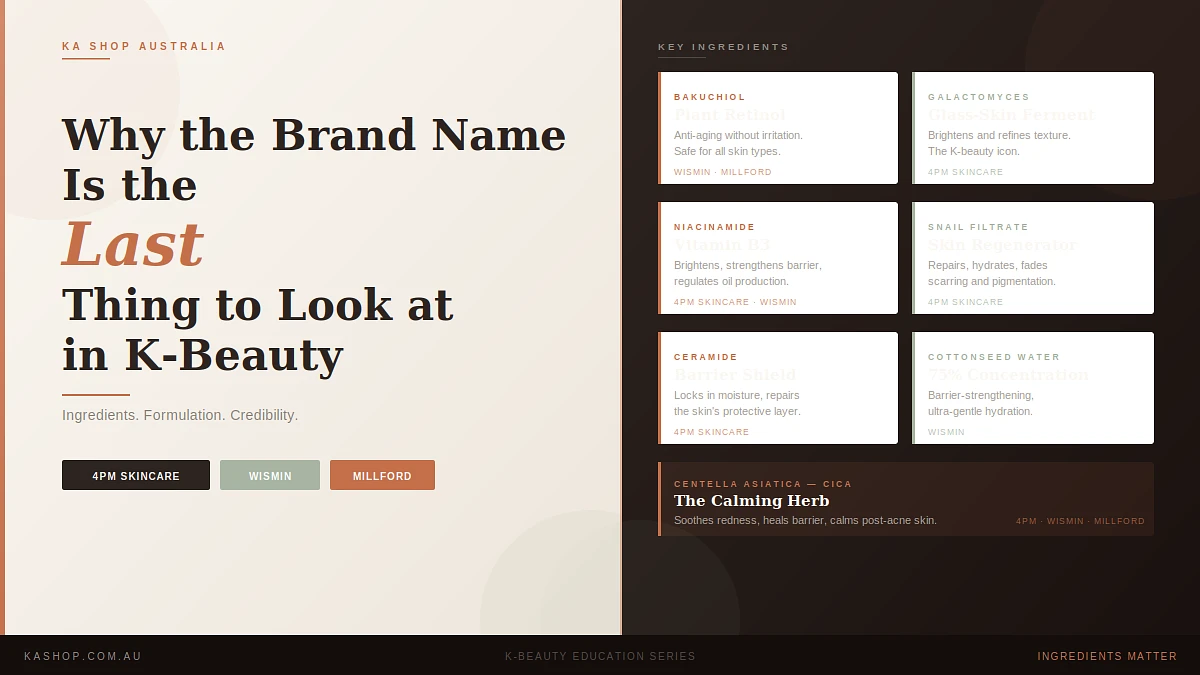Image resolution: width=1200 pixels, height=675 pixels.
Task: Click the K-Beauty Education Series footer text
Action: coord(600,657)
